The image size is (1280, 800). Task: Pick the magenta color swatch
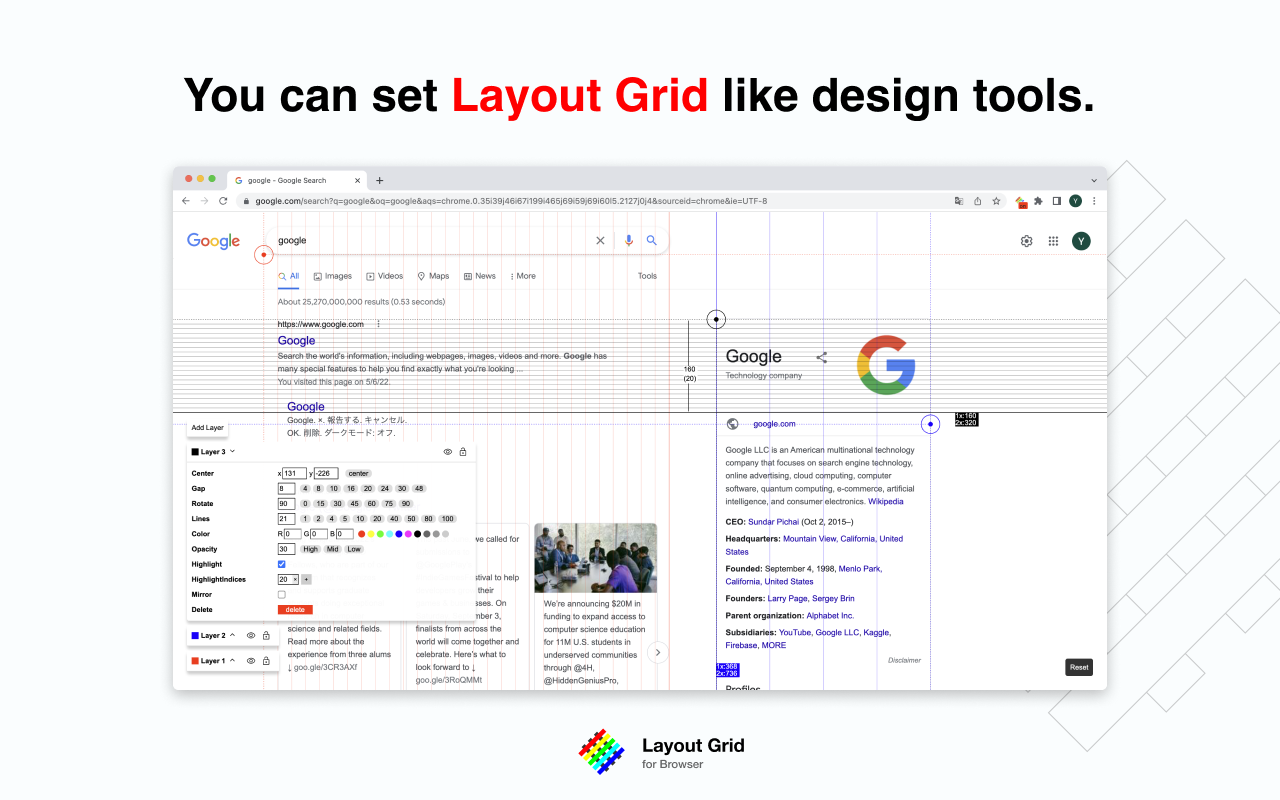tap(408, 534)
